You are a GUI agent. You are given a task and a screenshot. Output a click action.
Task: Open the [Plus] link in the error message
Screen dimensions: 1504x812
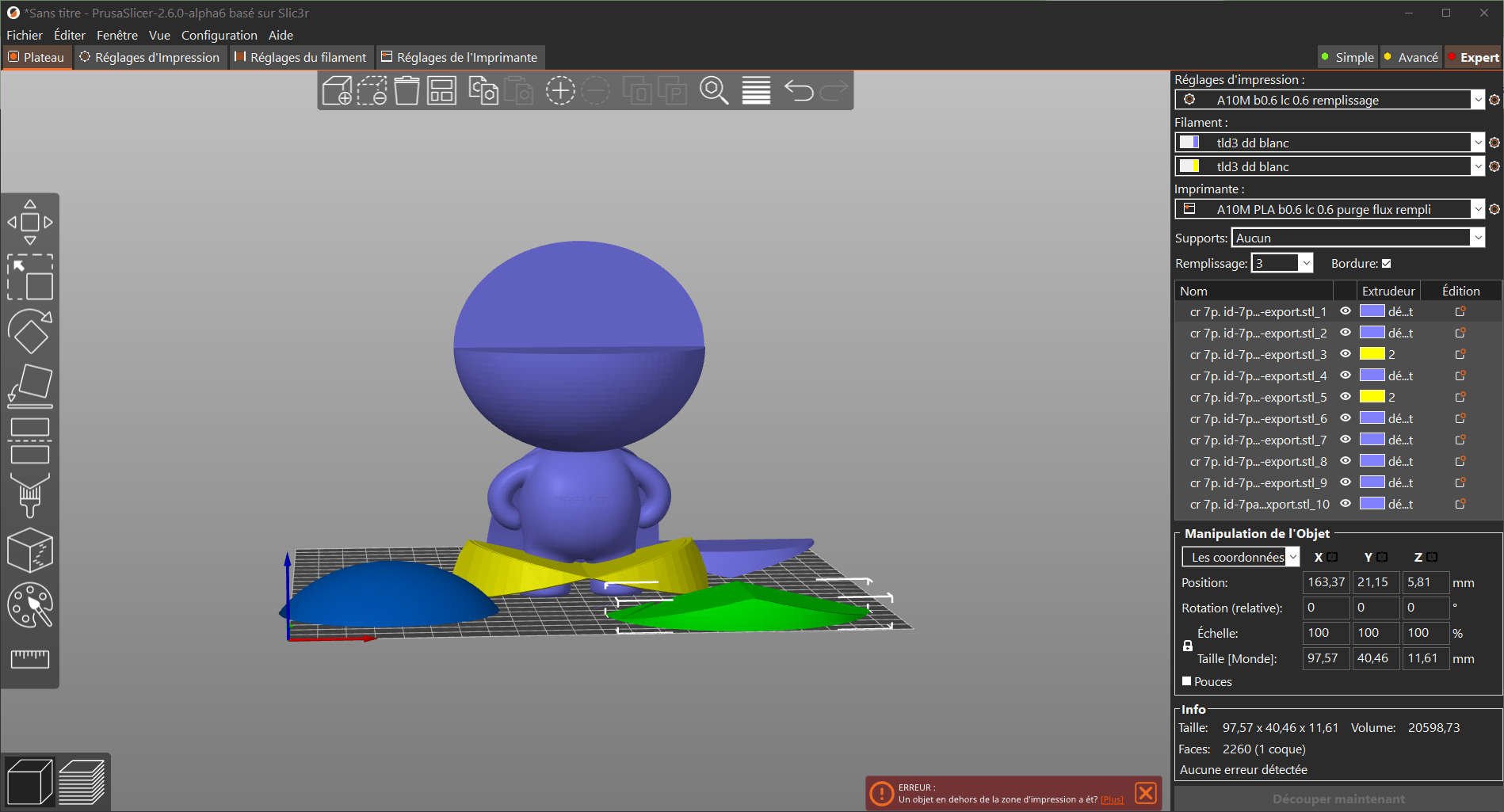tap(1113, 799)
